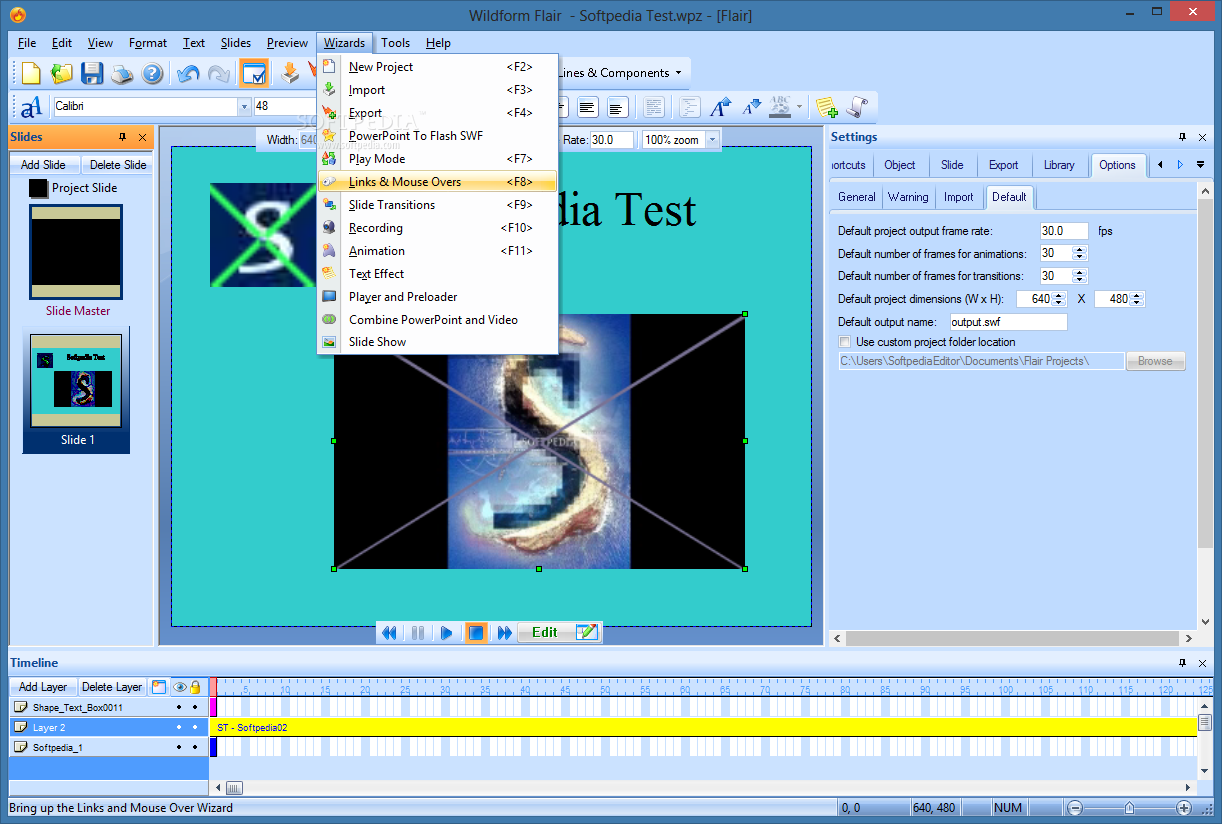Stop playback with the orange square button
Image resolution: width=1222 pixels, height=824 pixels.
pyautogui.click(x=476, y=632)
